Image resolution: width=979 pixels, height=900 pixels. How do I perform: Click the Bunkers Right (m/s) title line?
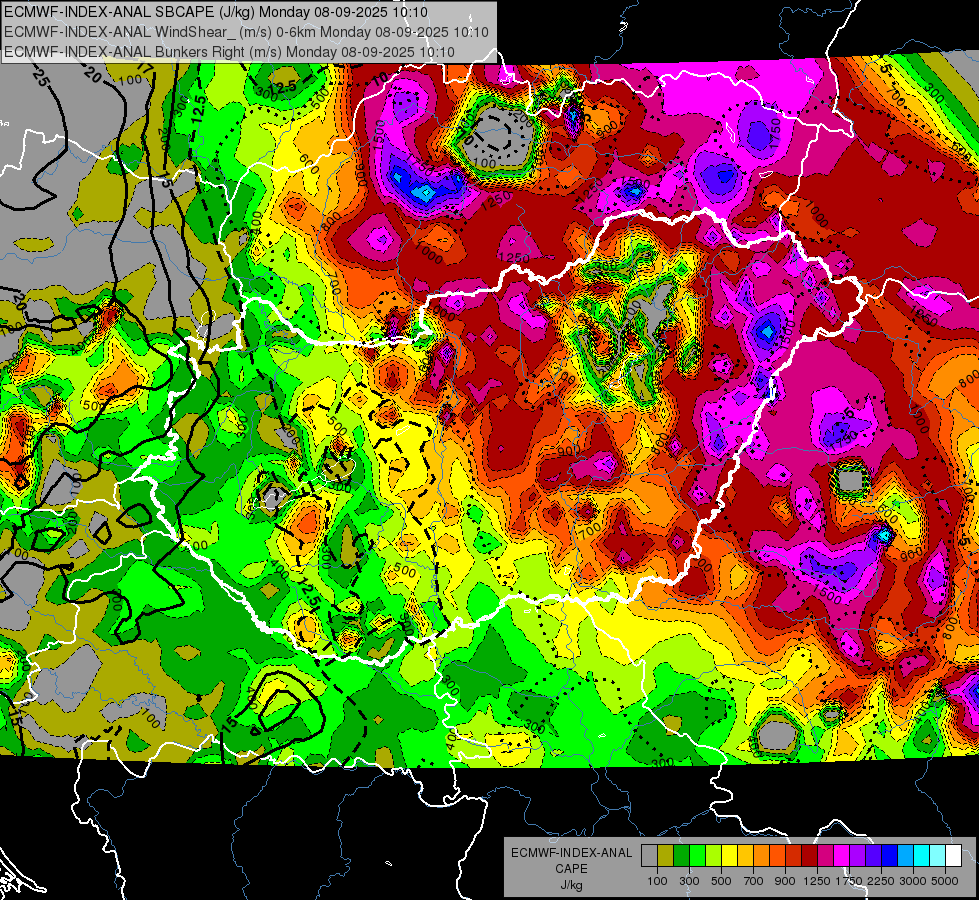[x=229, y=52]
